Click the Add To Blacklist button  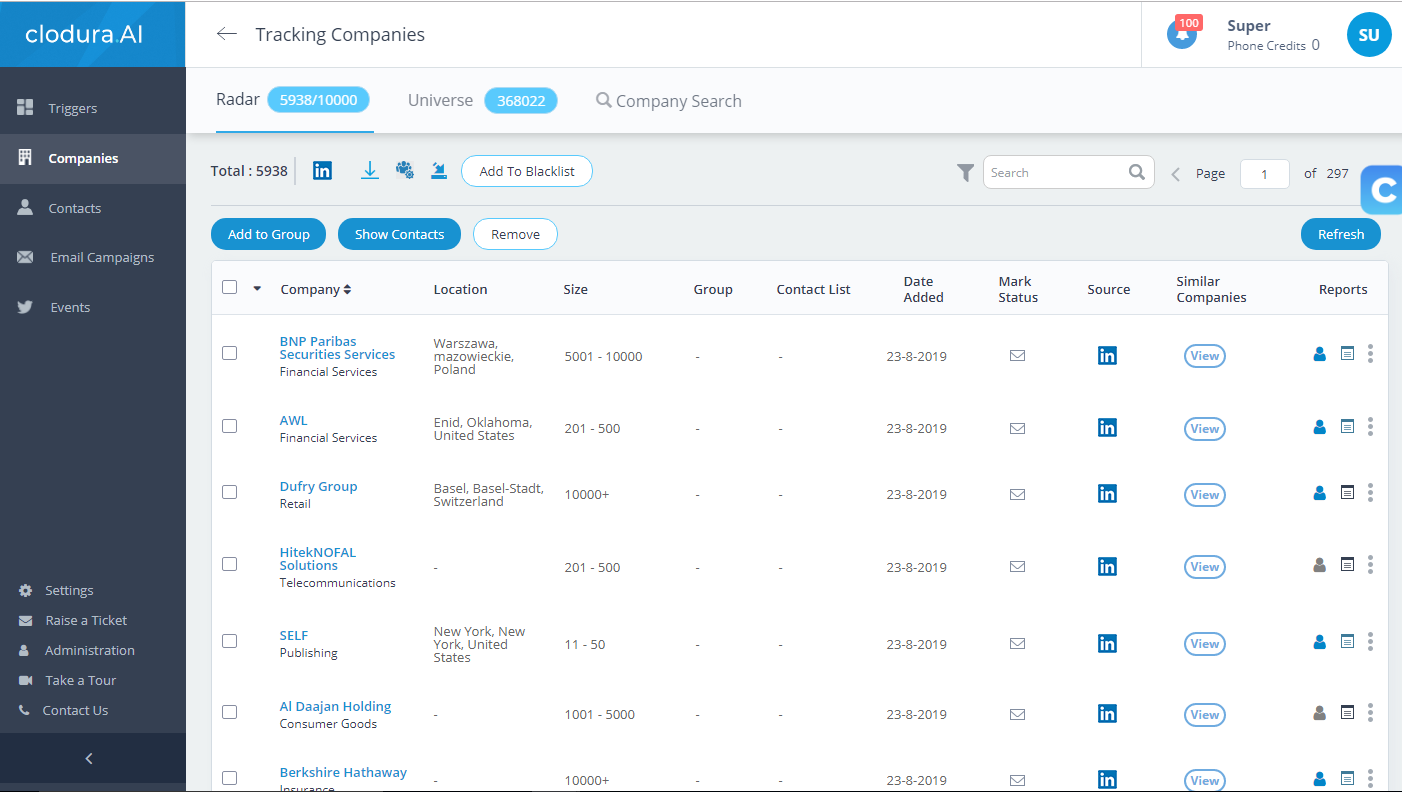pos(527,171)
